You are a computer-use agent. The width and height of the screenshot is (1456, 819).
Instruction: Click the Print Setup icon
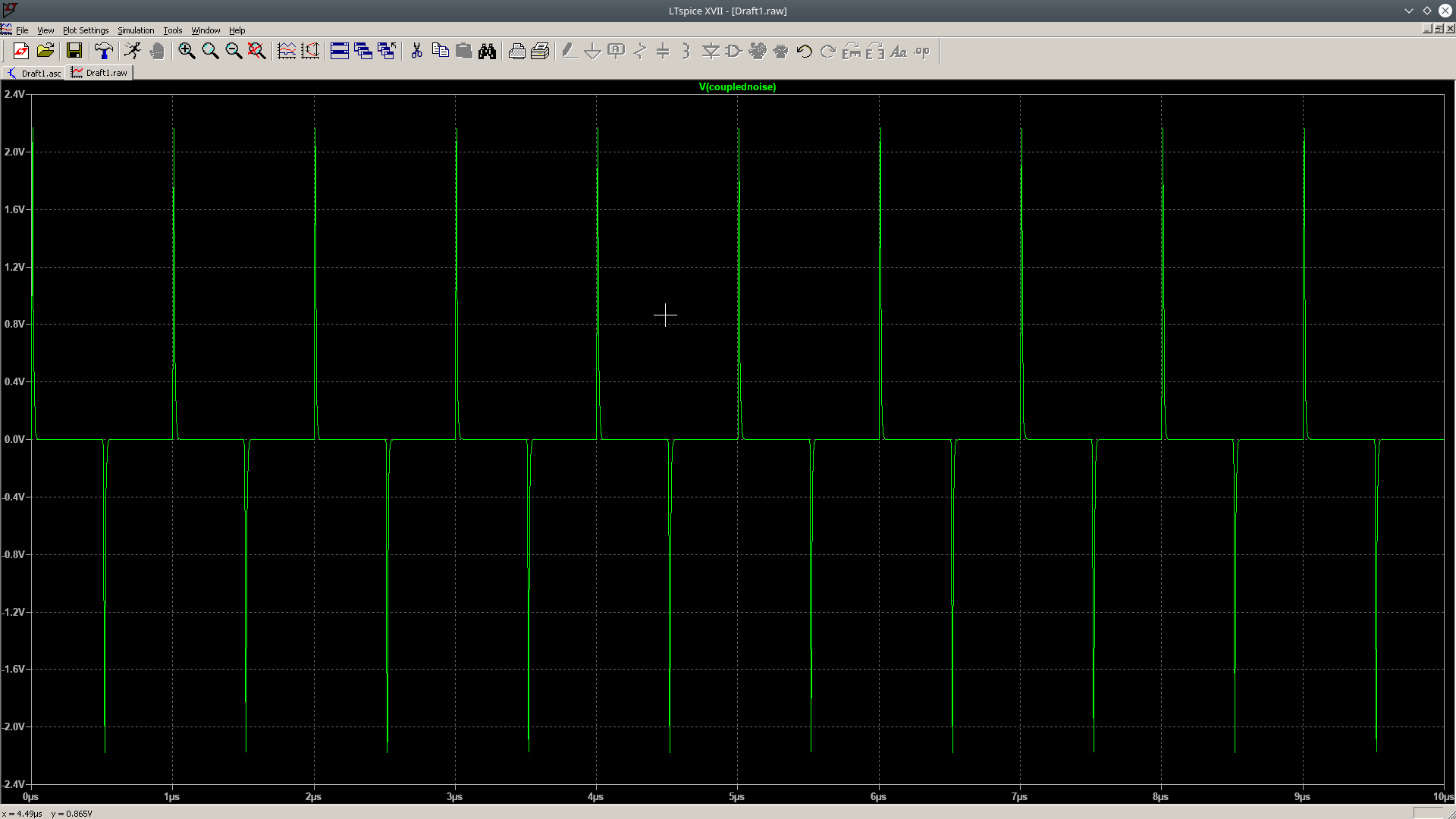[540, 51]
